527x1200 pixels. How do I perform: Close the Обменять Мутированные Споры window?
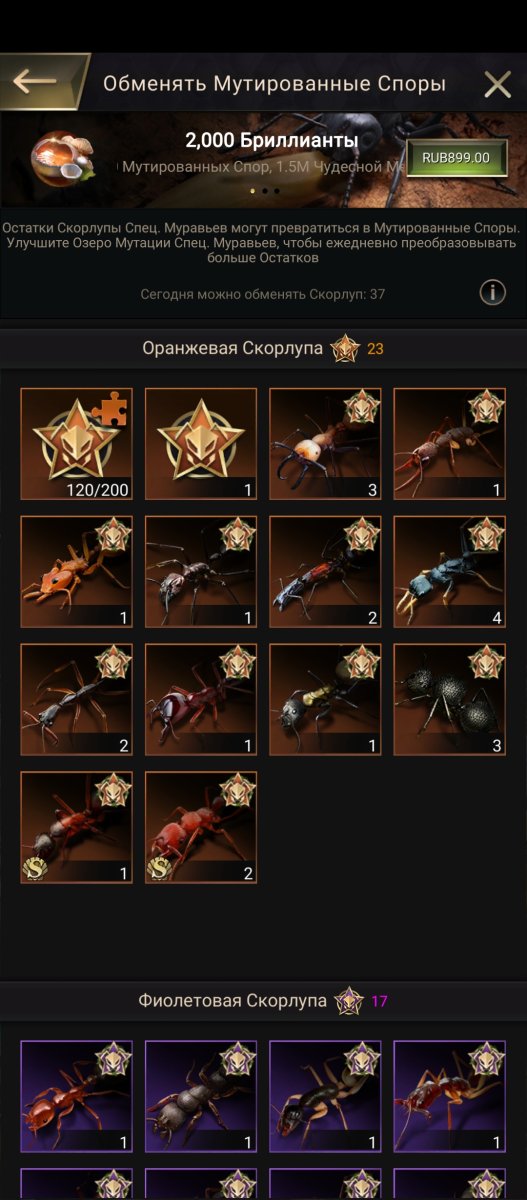497,84
